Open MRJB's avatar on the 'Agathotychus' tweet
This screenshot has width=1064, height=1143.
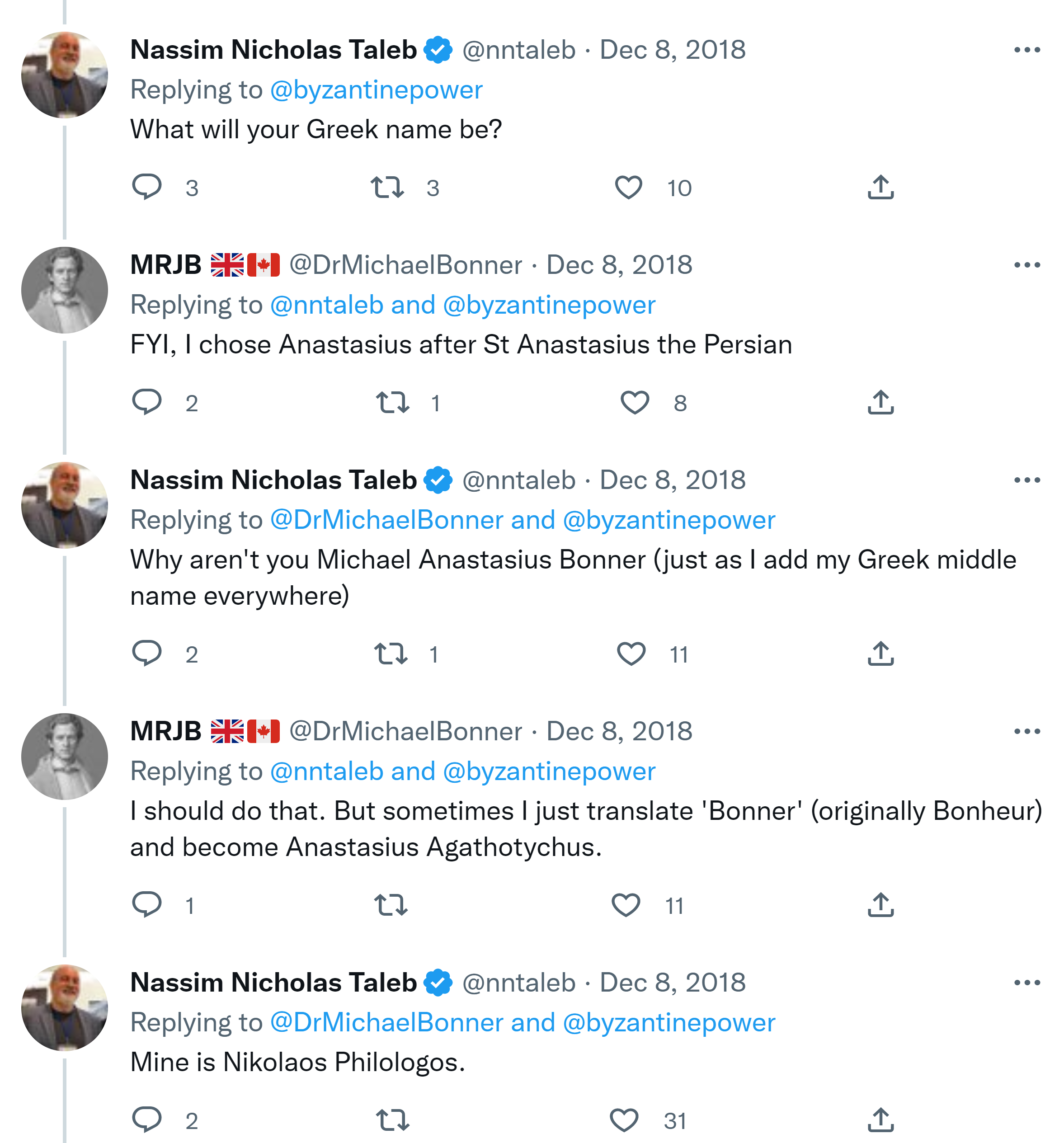[x=65, y=756]
